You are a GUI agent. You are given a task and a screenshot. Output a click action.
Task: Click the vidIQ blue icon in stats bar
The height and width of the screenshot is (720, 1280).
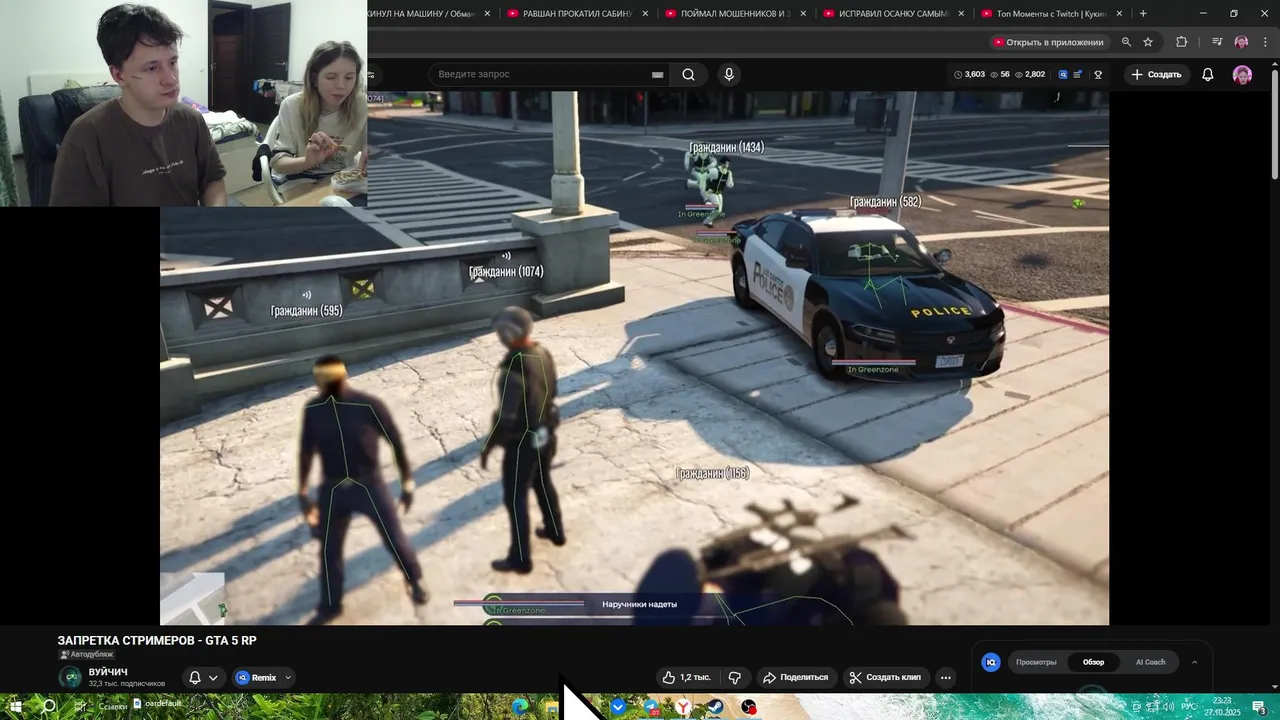click(1063, 75)
